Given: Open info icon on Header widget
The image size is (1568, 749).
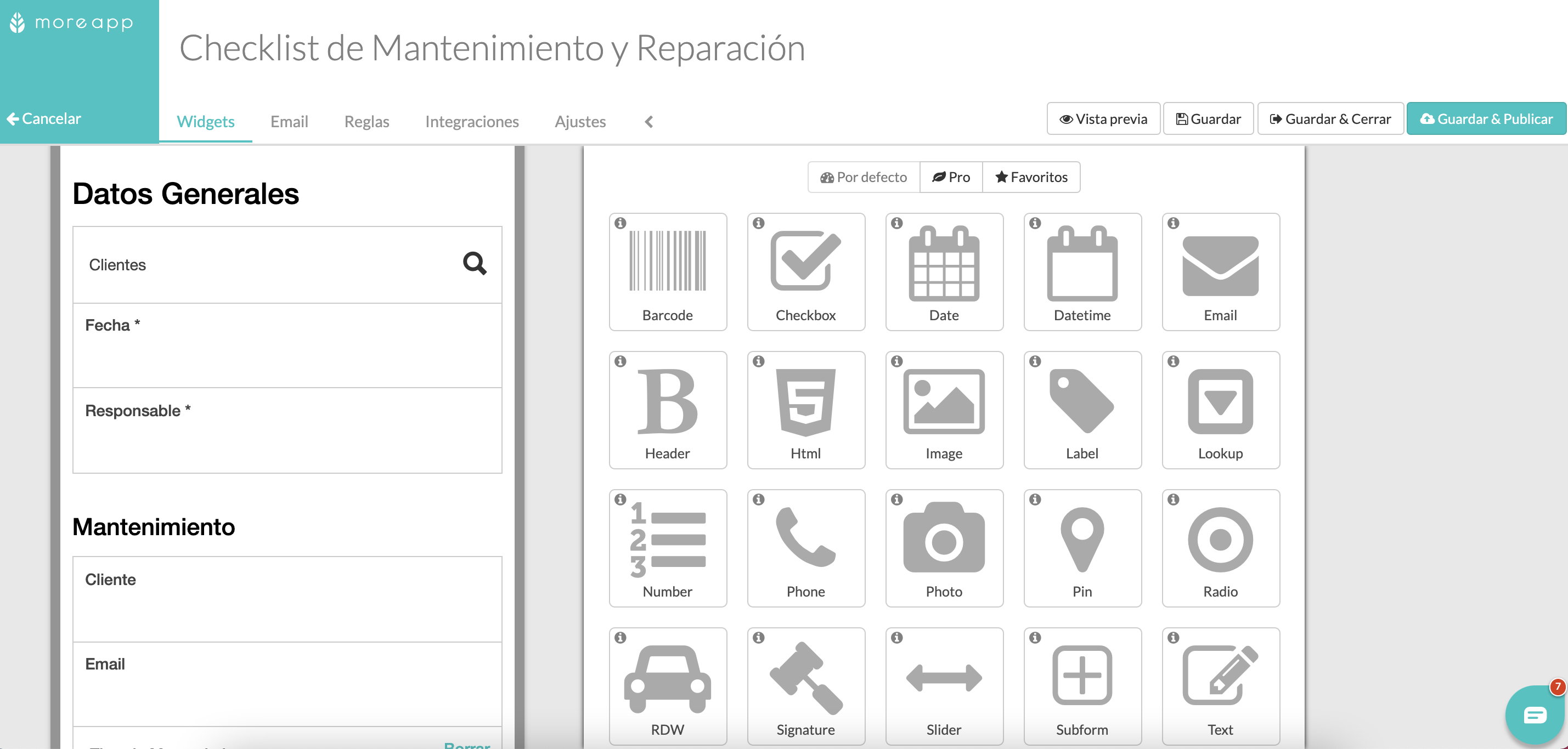Looking at the screenshot, I should point(621,361).
